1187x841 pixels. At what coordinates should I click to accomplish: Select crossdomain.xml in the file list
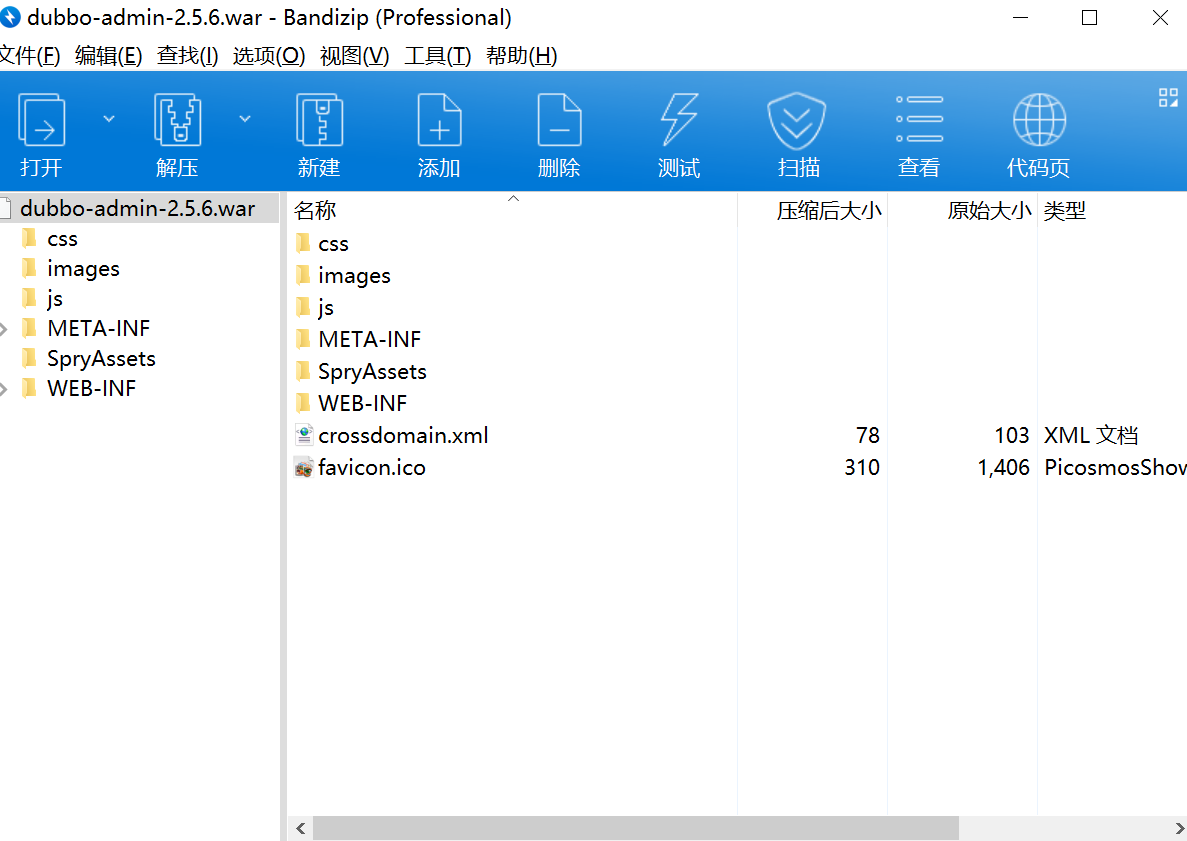point(403,436)
